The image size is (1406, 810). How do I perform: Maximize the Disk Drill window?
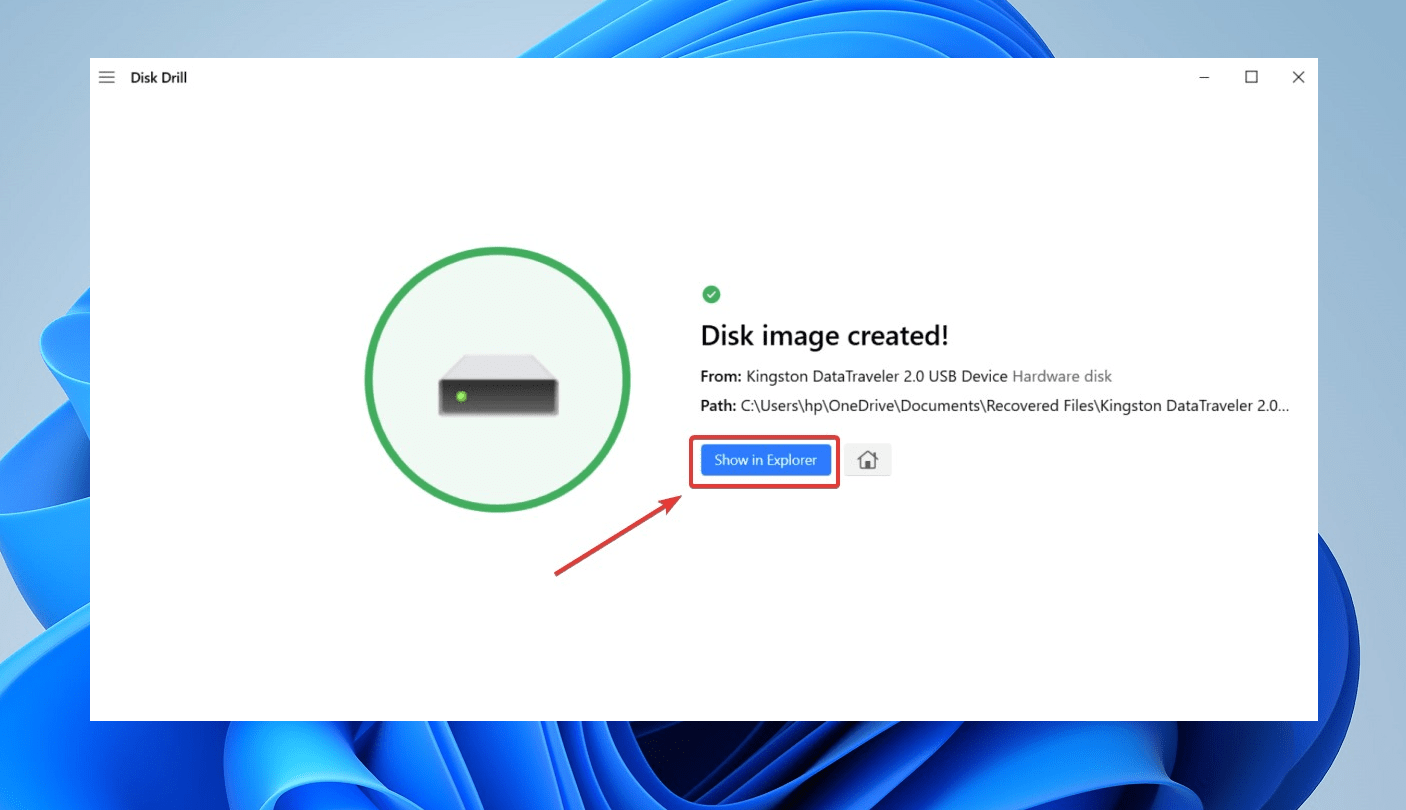pyautogui.click(x=1251, y=77)
